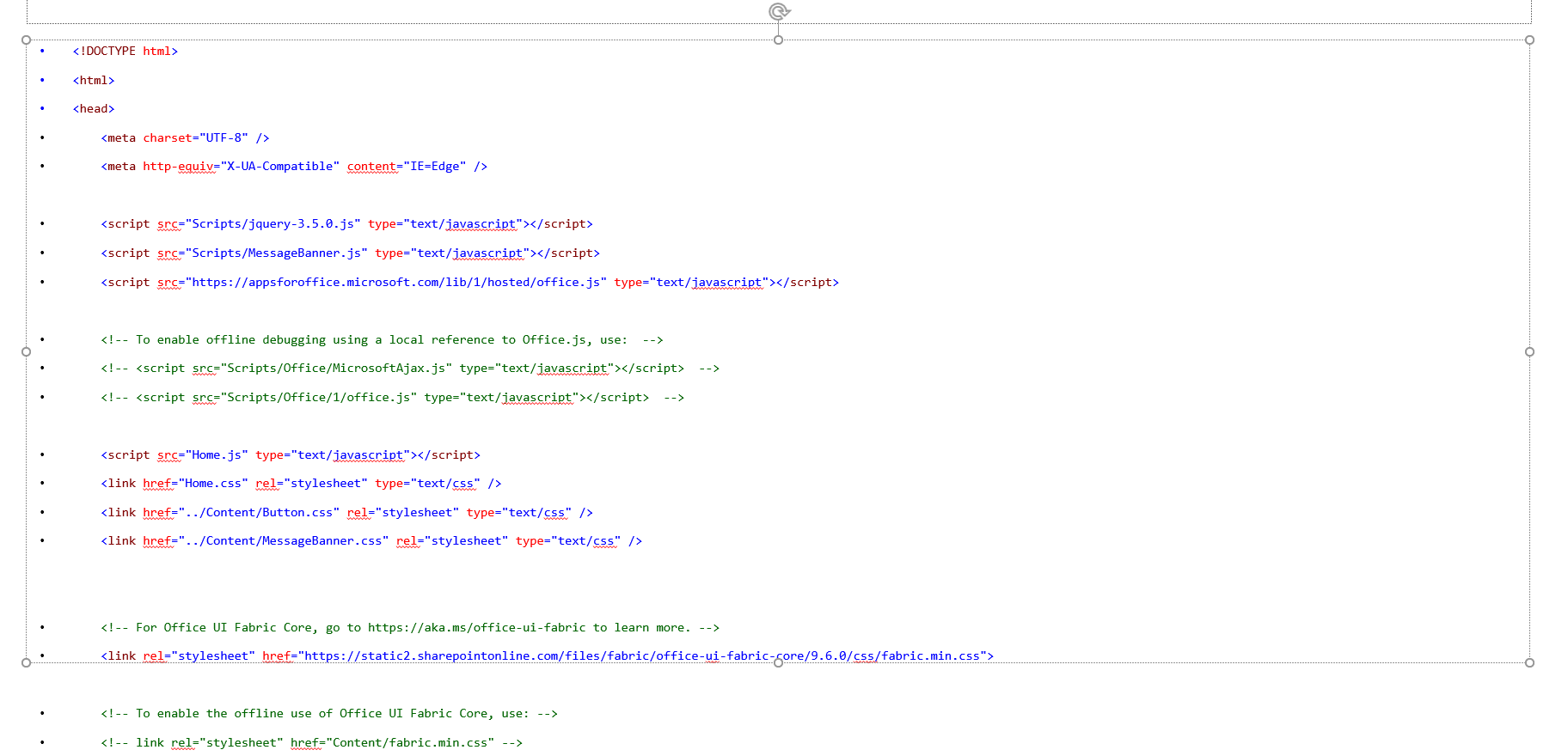Image resolution: width=1568 pixels, height=756 pixels.
Task: Click the bottom-right corner handle of the text box
Action: pyautogui.click(x=1529, y=662)
